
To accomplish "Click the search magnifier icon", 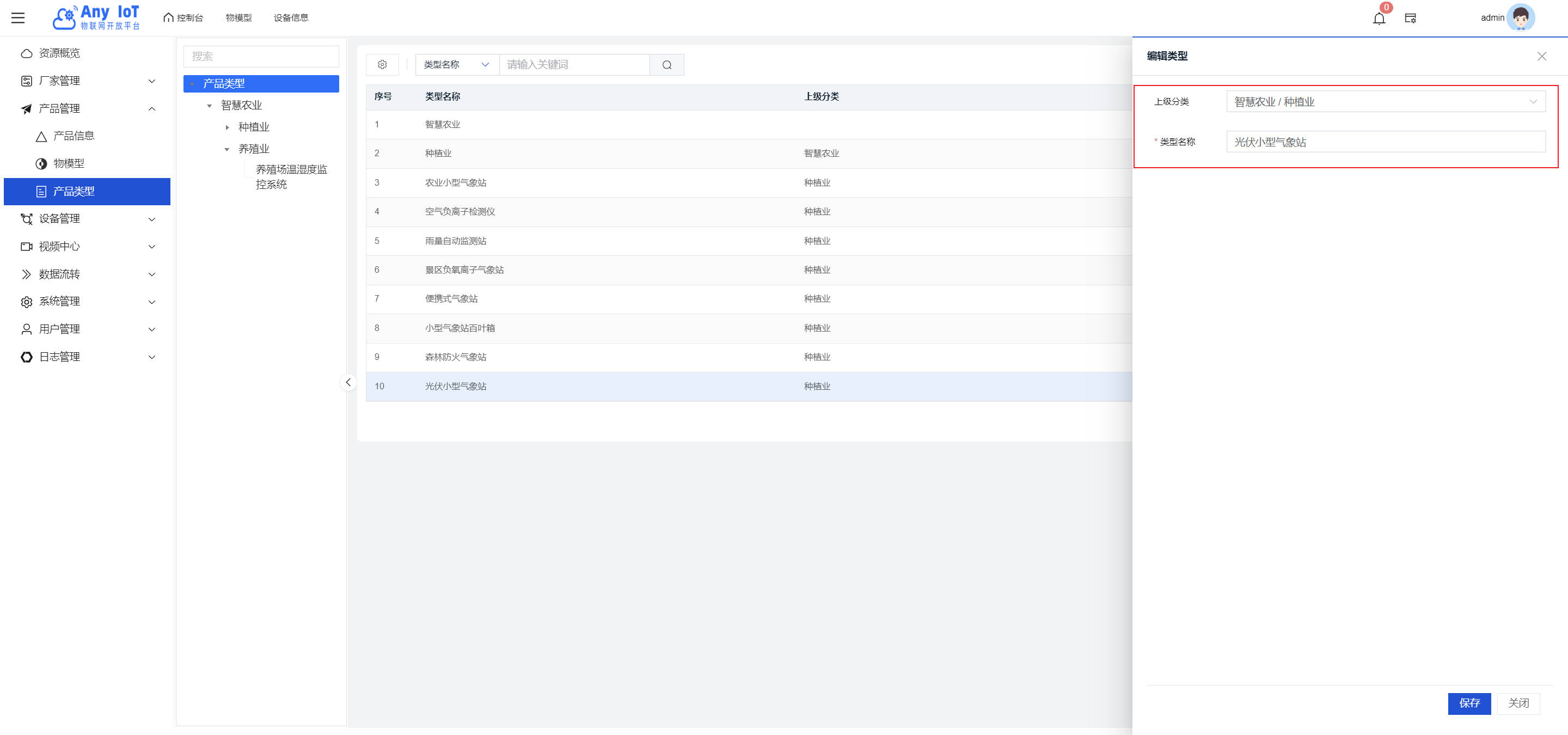I will pos(666,64).
